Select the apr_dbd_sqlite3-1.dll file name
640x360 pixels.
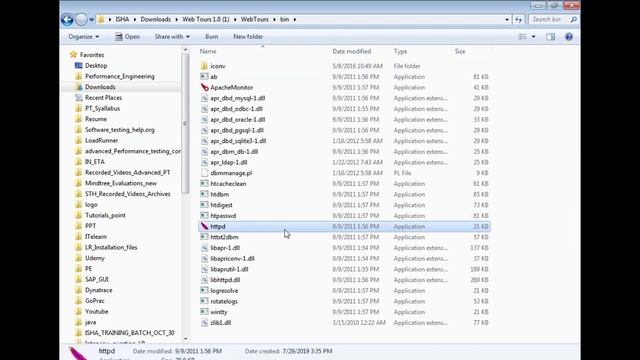click(x=238, y=141)
